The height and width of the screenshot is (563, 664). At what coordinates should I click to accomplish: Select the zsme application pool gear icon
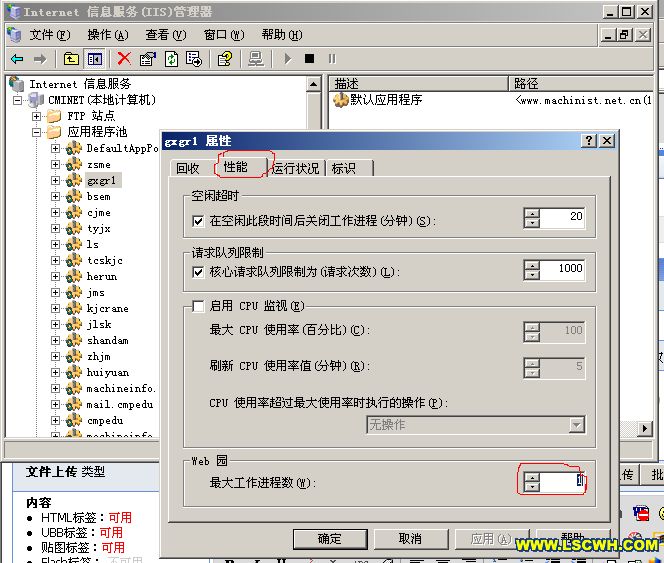point(73,165)
